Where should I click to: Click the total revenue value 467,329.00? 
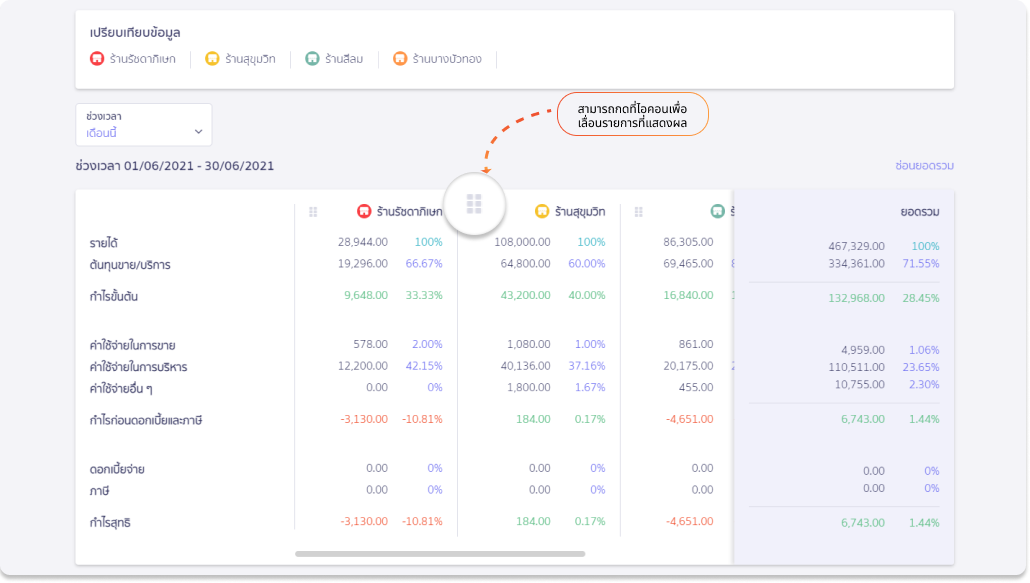(856, 246)
